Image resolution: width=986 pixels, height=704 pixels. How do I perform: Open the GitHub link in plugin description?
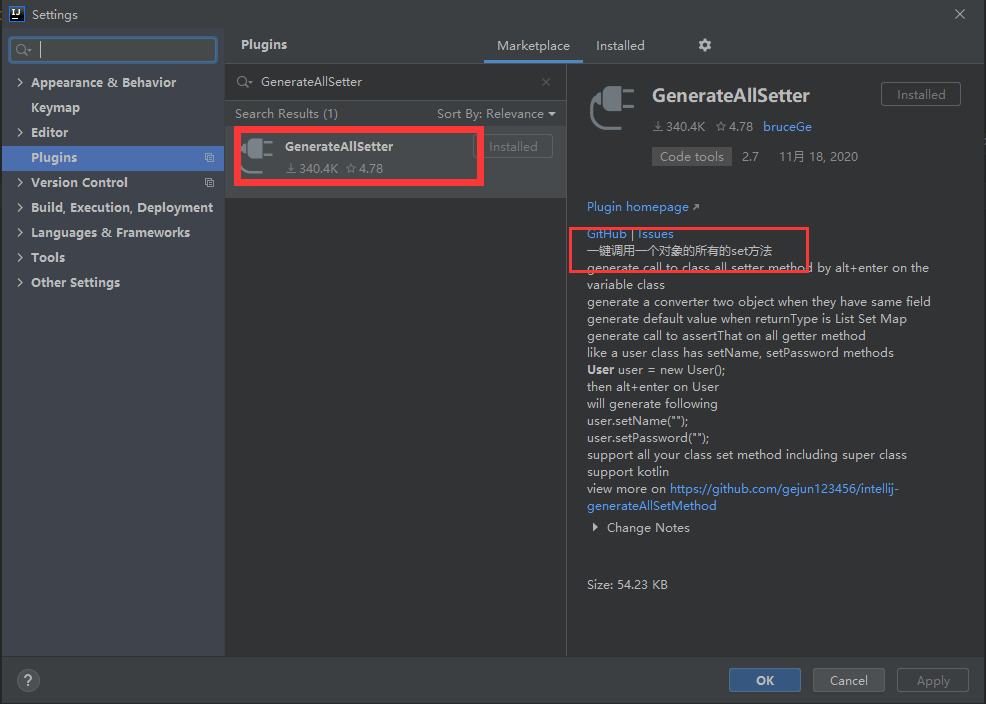coord(606,234)
